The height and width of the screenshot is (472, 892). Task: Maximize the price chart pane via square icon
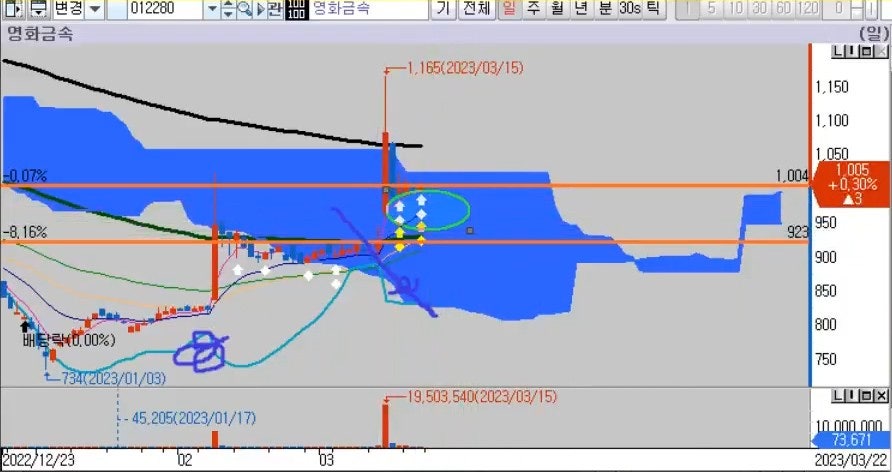tap(866, 52)
